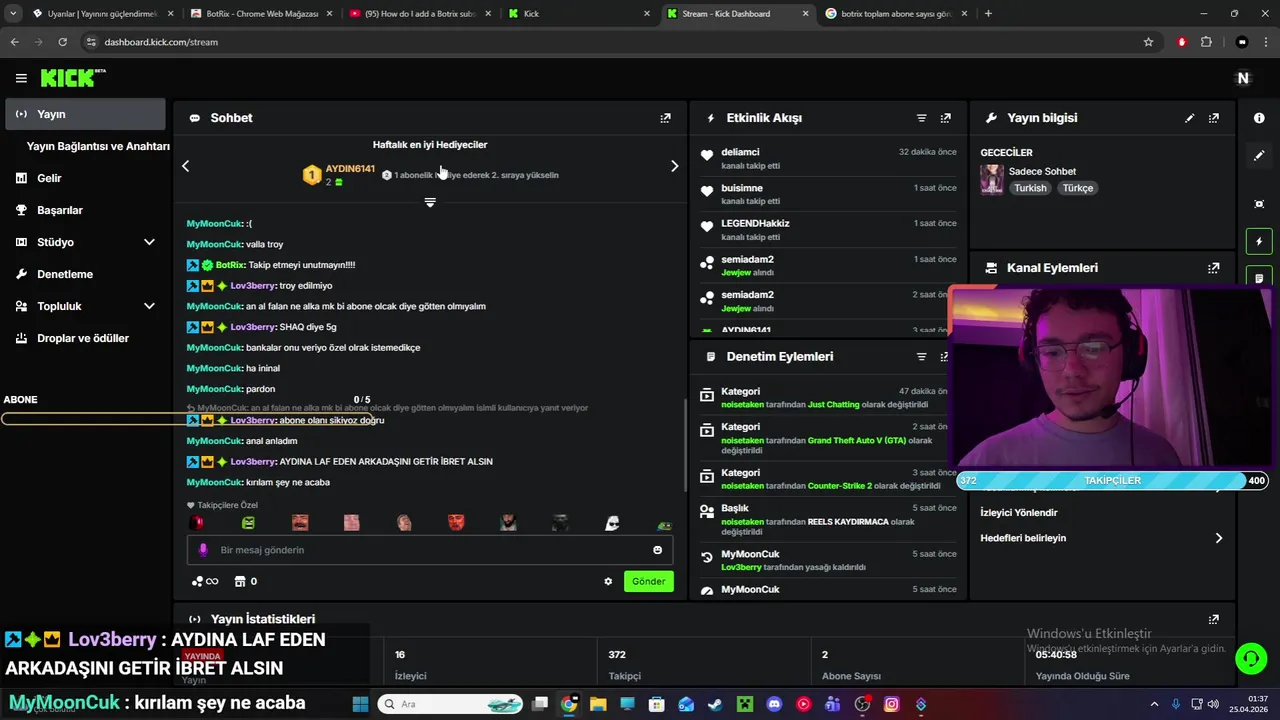Image resolution: width=1280 pixels, height=720 pixels.
Task: Open the tab search dropdown in Chrome
Action: 13,14
